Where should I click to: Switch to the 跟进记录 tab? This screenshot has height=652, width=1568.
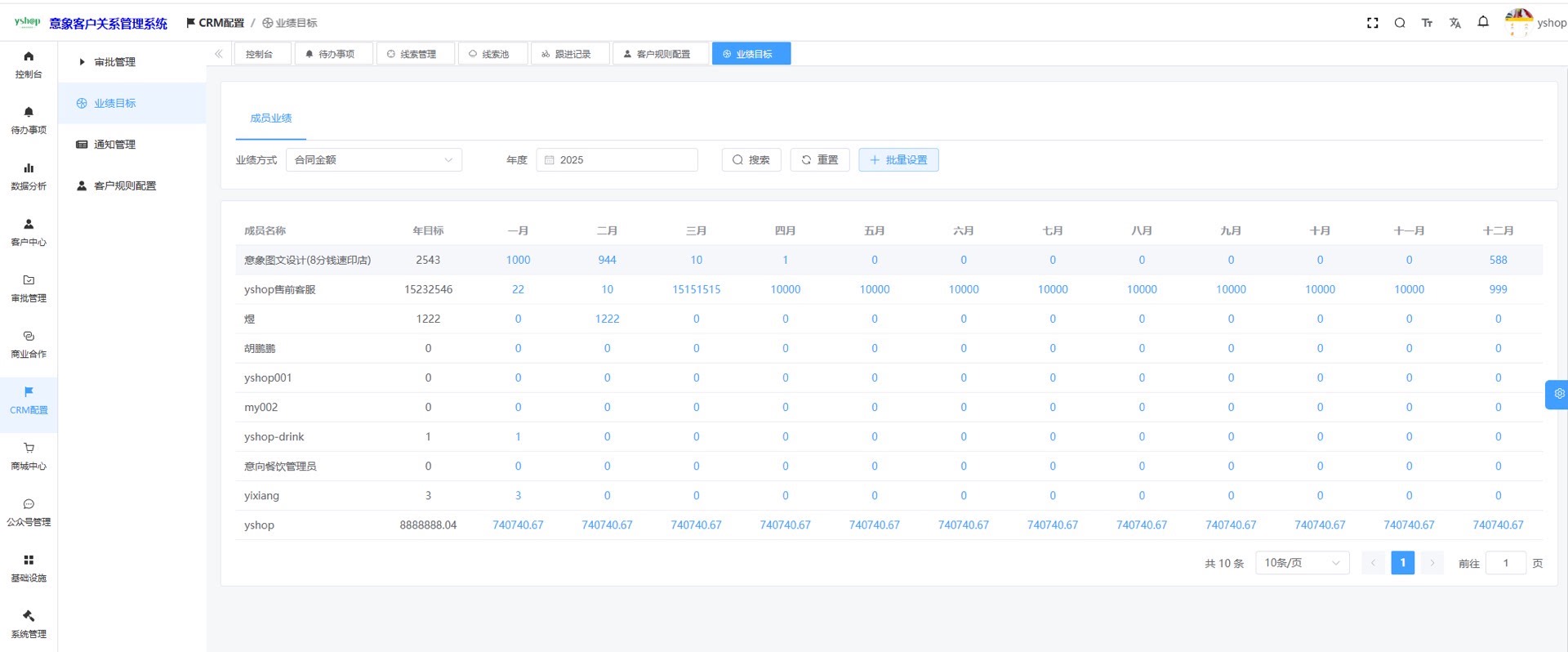pos(570,54)
